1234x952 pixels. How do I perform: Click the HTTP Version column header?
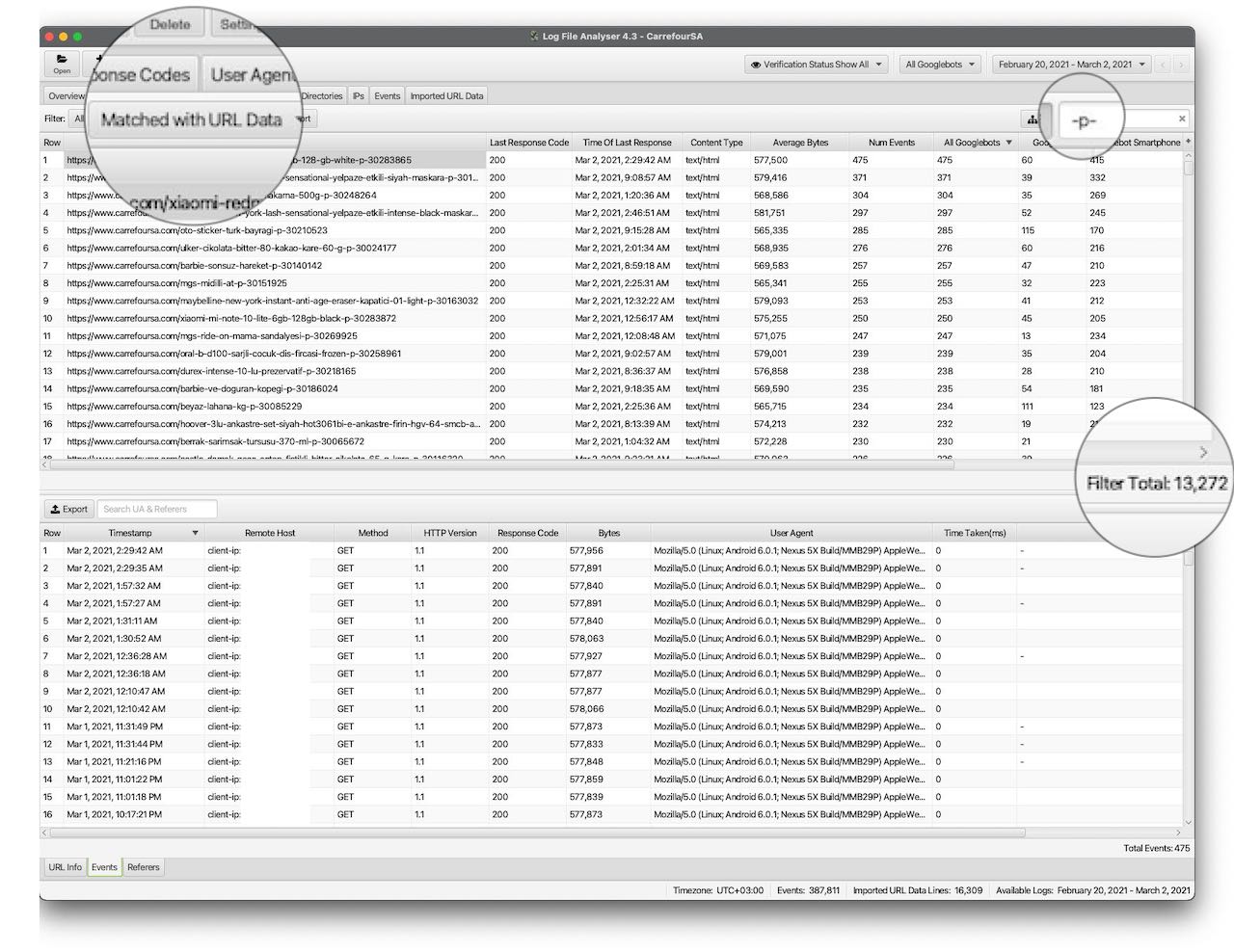pyautogui.click(x=450, y=533)
